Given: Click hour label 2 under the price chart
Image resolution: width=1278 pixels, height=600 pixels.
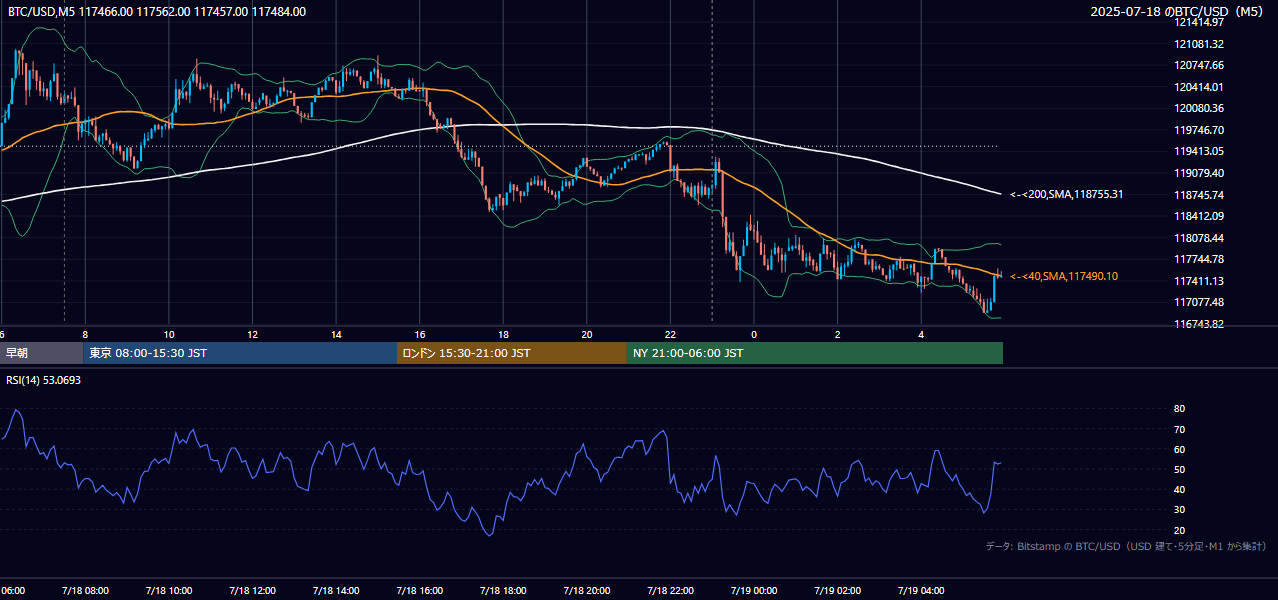Looking at the screenshot, I should pos(838,335).
